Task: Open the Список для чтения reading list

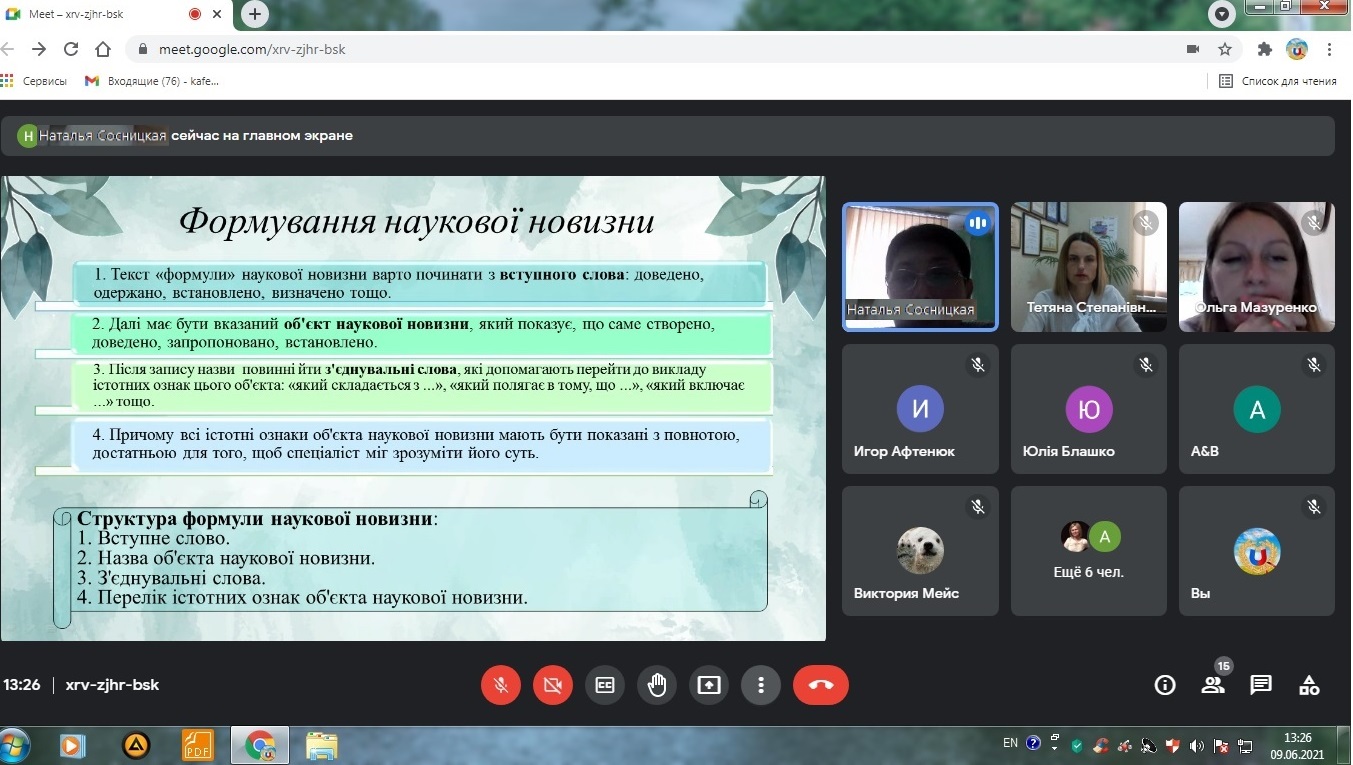Action: (1278, 81)
